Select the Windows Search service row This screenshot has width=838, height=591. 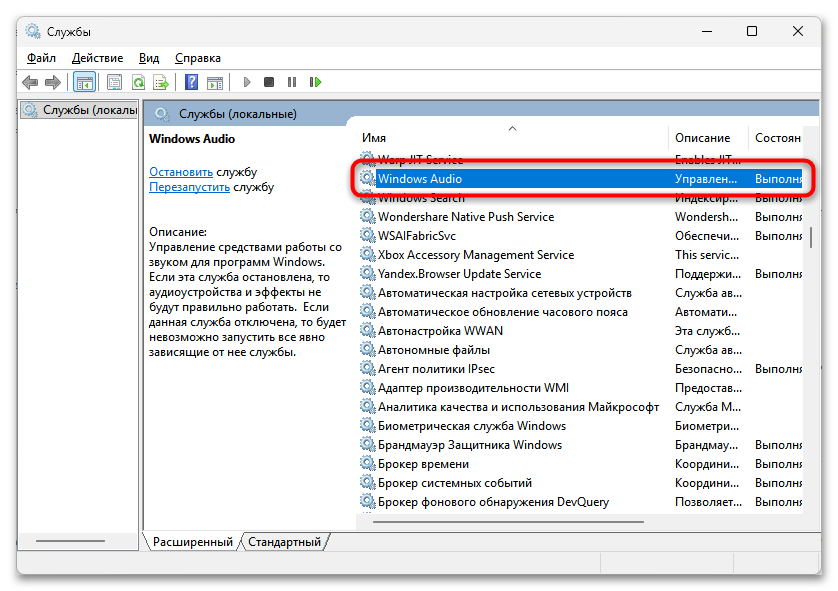click(421, 198)
